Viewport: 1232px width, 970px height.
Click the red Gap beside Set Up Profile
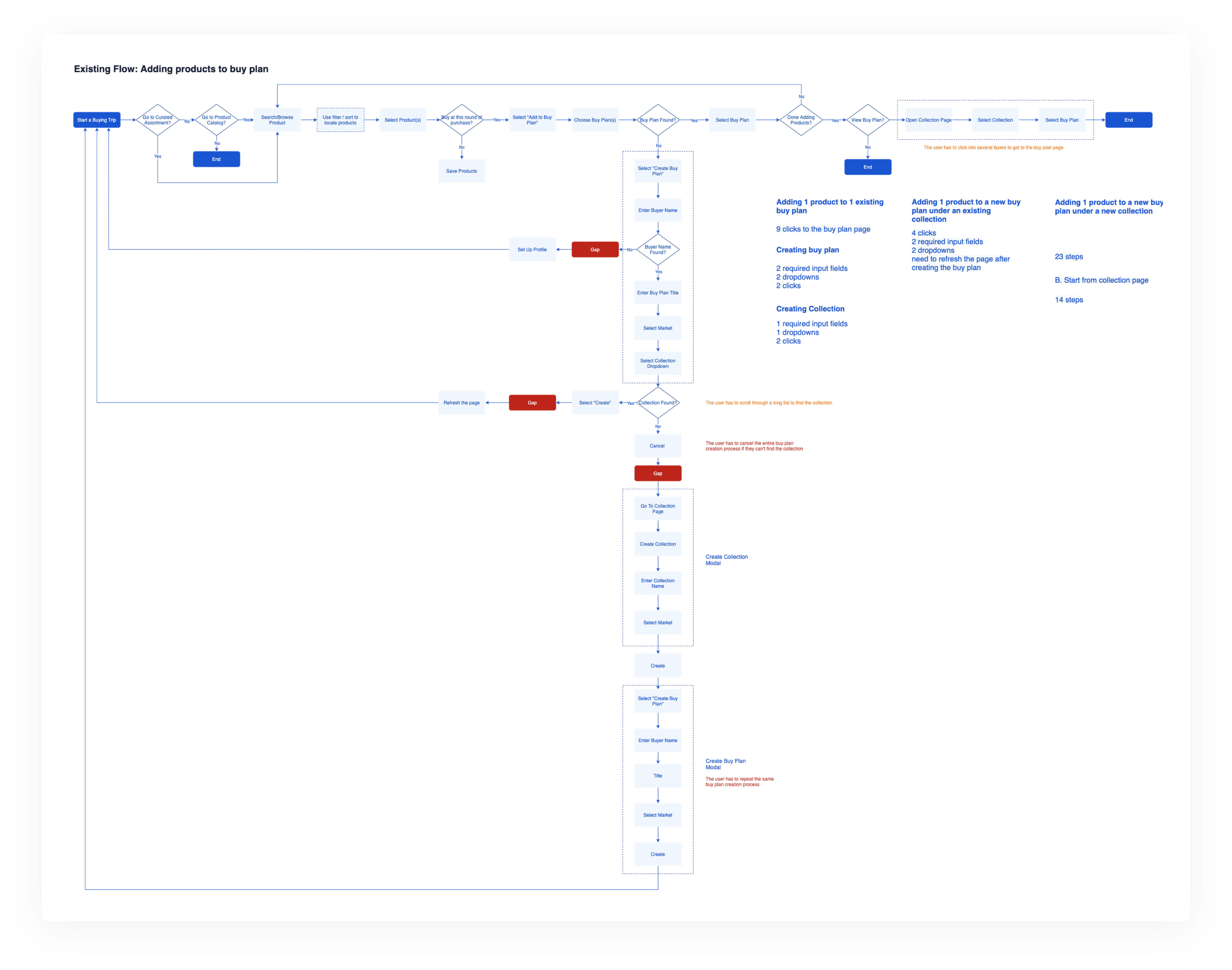[x=595, y=249]
